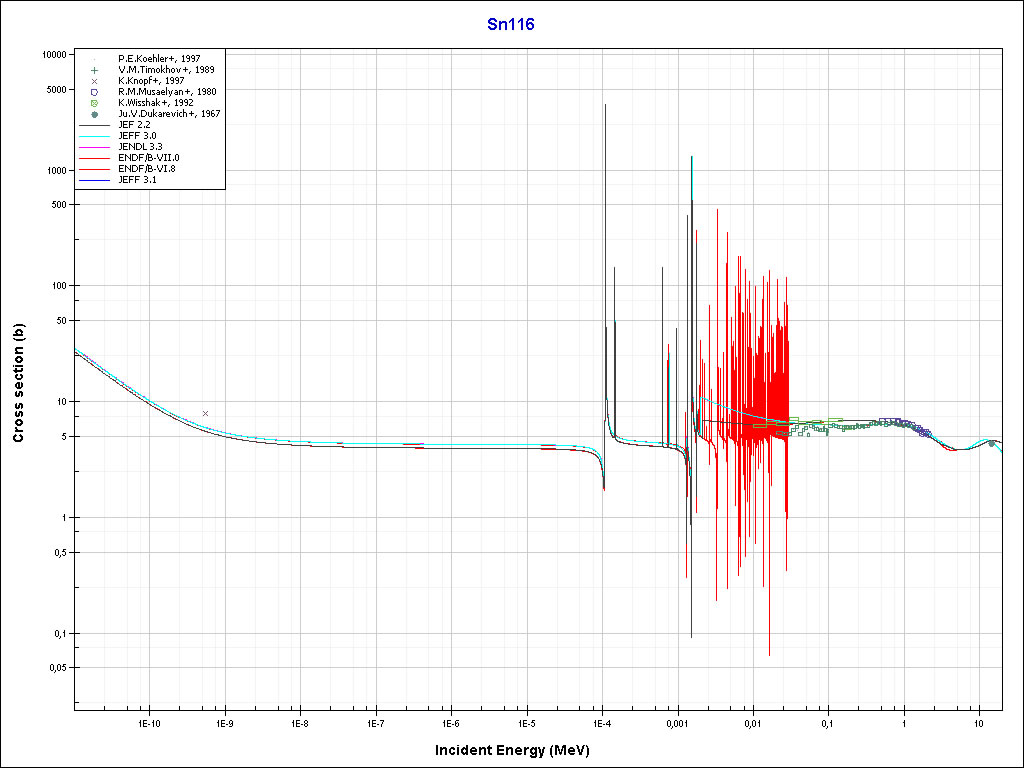Viewport: 1024px width, 768px height.
Task: Click the x marker for K.Knopf+ 1997
Action: click(94, 81)
